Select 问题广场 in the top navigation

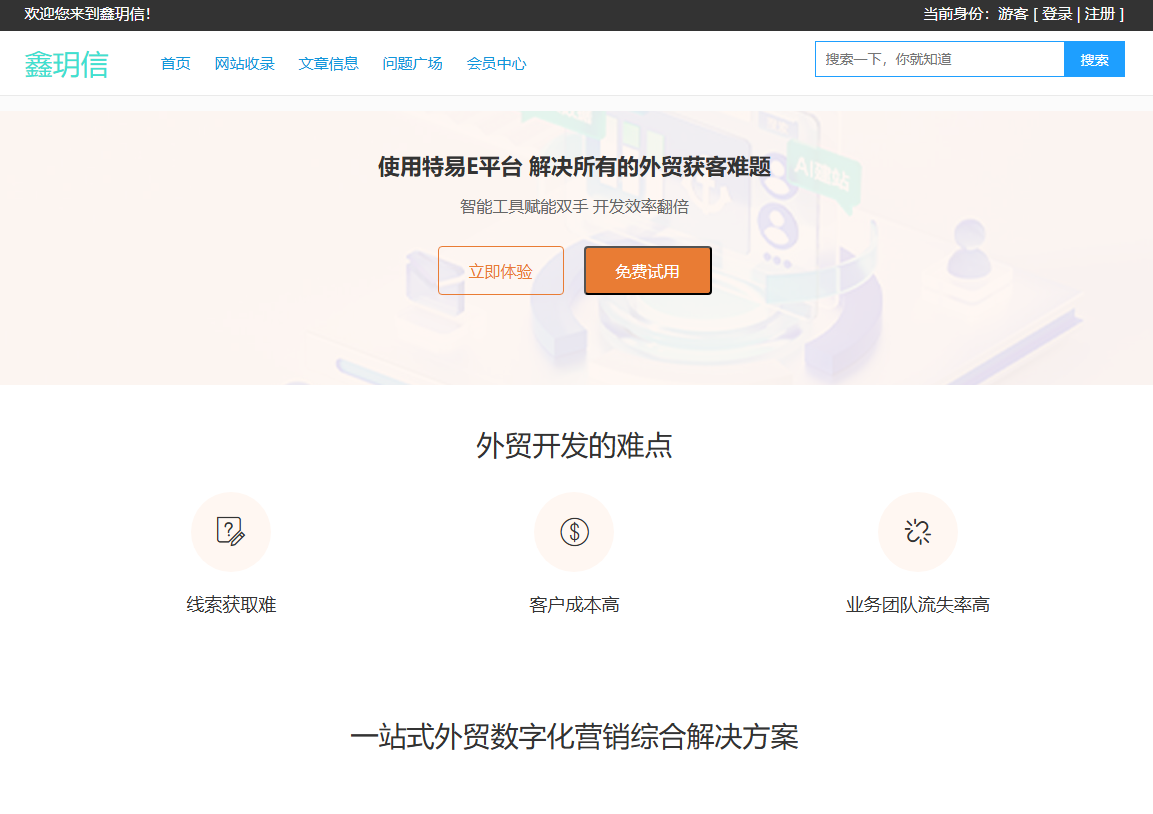(x=412, y=64)
